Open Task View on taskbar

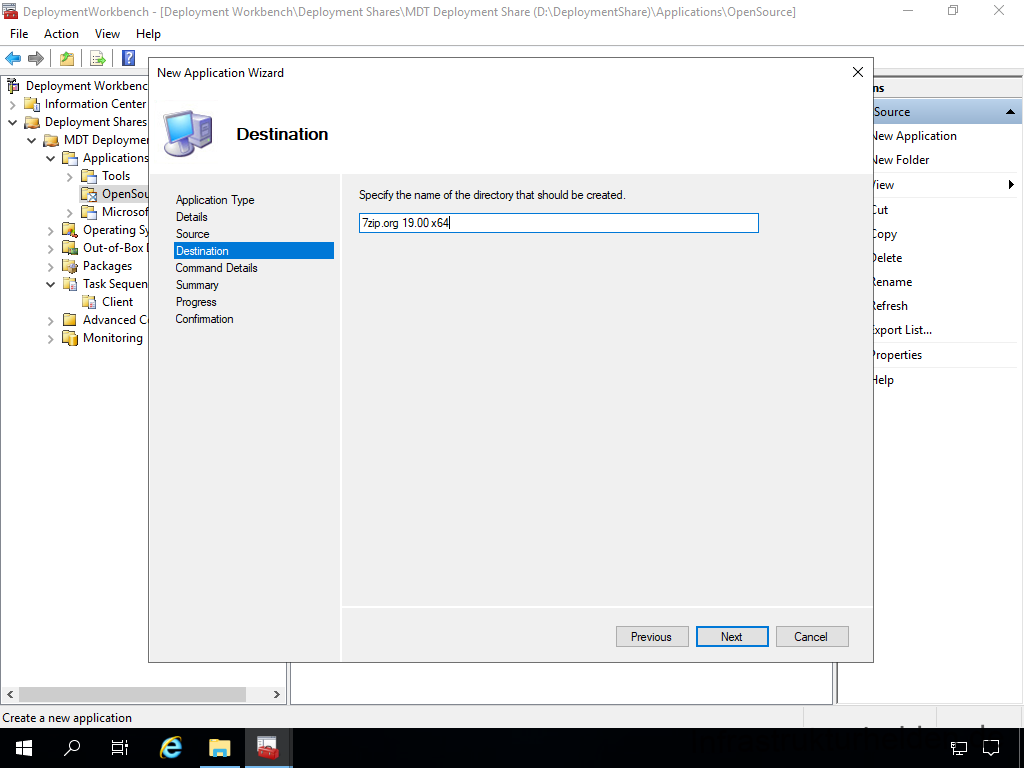[x=120, y=748]
